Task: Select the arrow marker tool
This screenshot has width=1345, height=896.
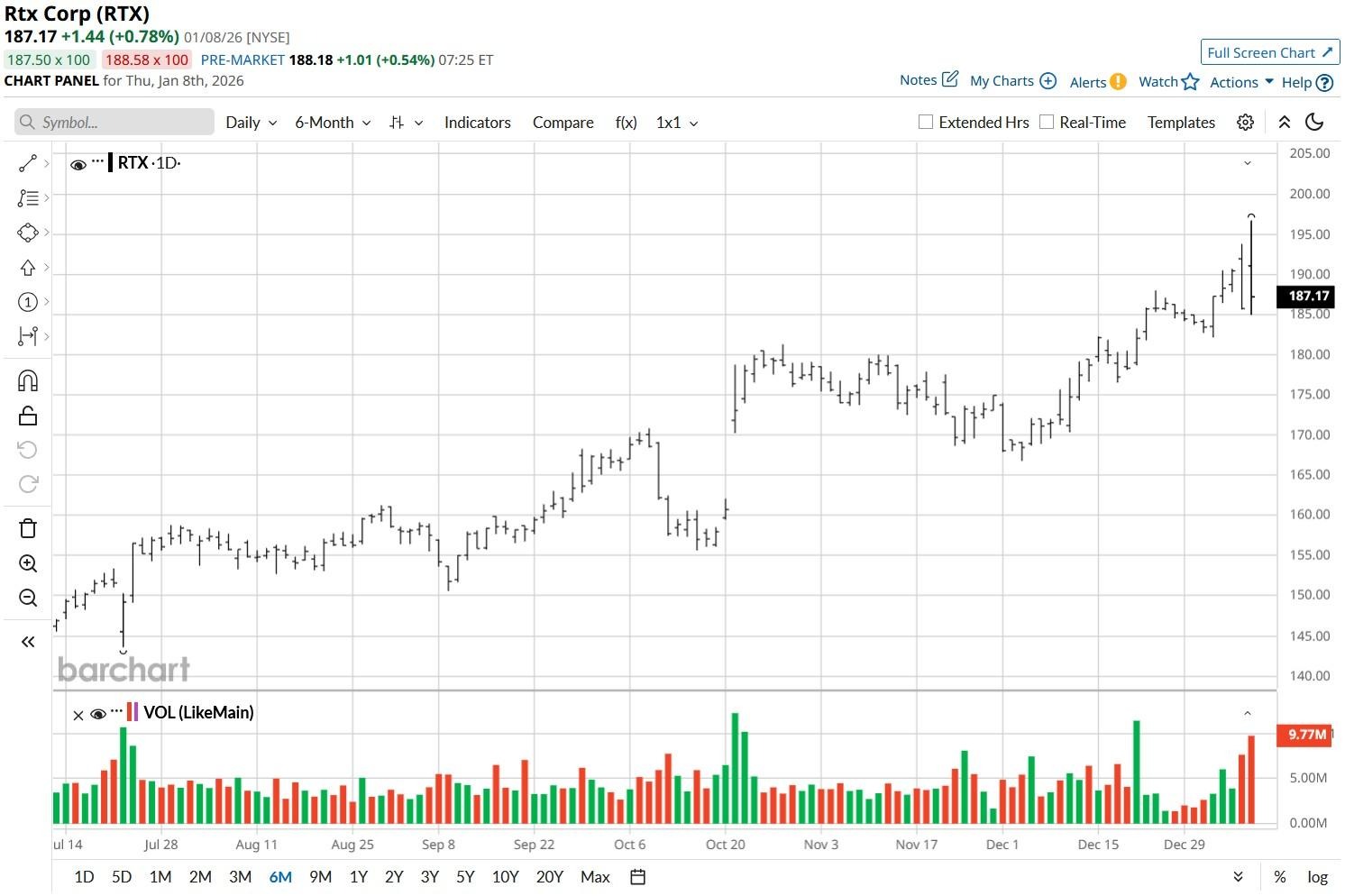Action: point(28,268)
